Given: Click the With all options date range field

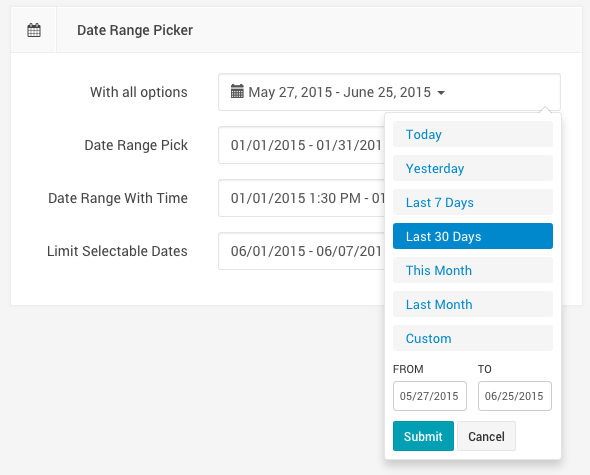Looking at the screenshot, I should (389, 92).
